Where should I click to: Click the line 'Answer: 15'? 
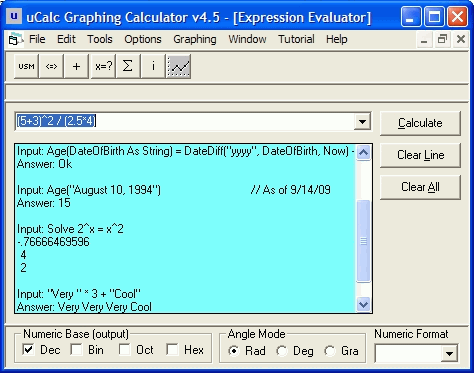44,203
